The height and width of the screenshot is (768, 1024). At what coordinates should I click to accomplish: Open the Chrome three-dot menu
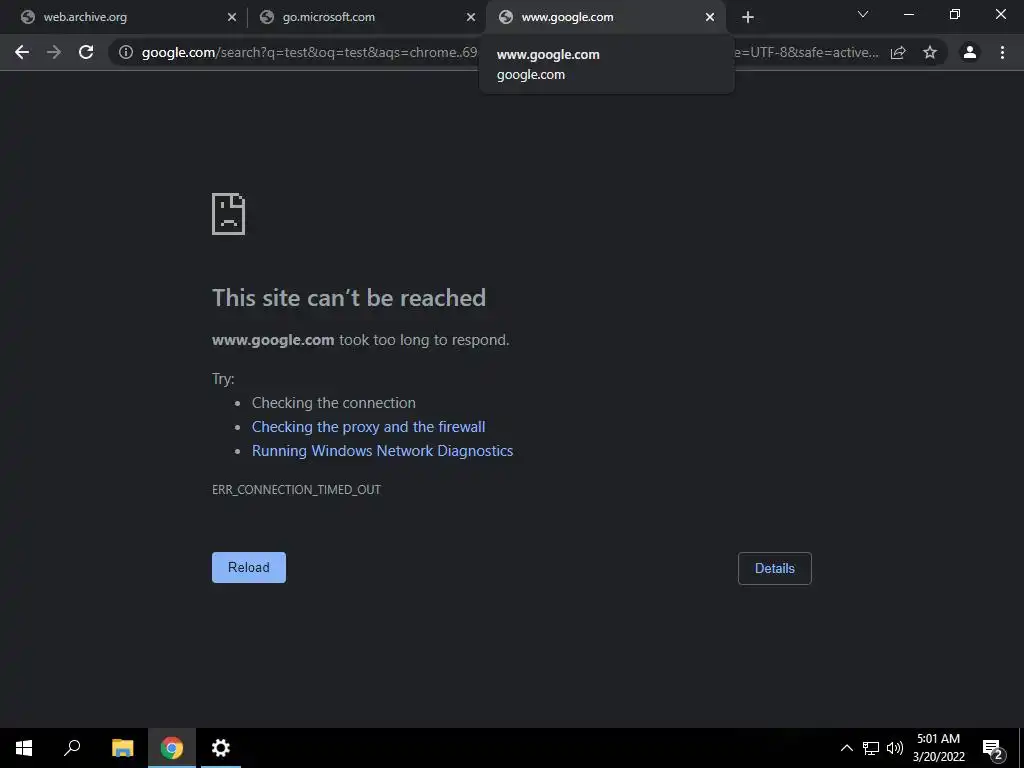point(1002,52)
